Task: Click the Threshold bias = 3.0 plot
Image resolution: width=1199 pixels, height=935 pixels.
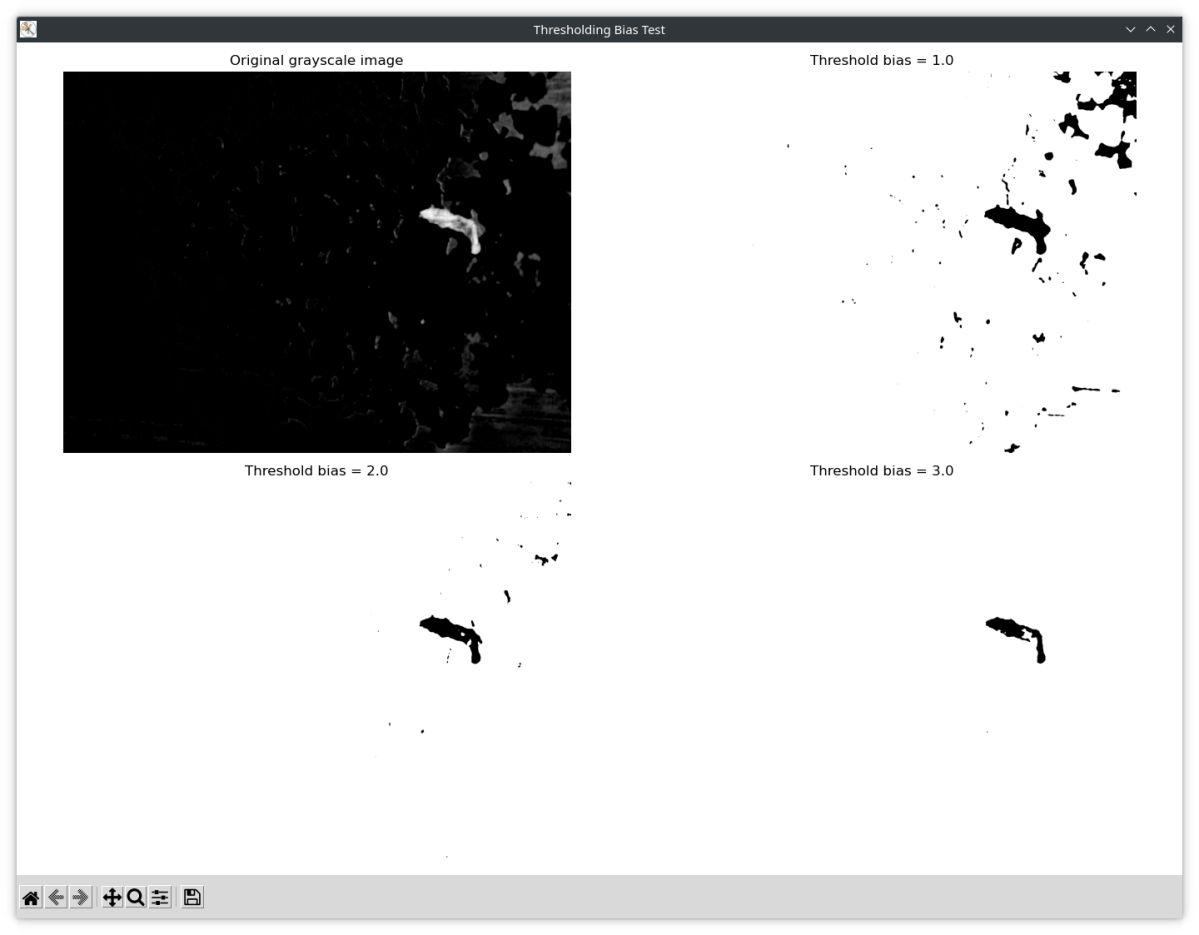Action: [x=882, y=673]
